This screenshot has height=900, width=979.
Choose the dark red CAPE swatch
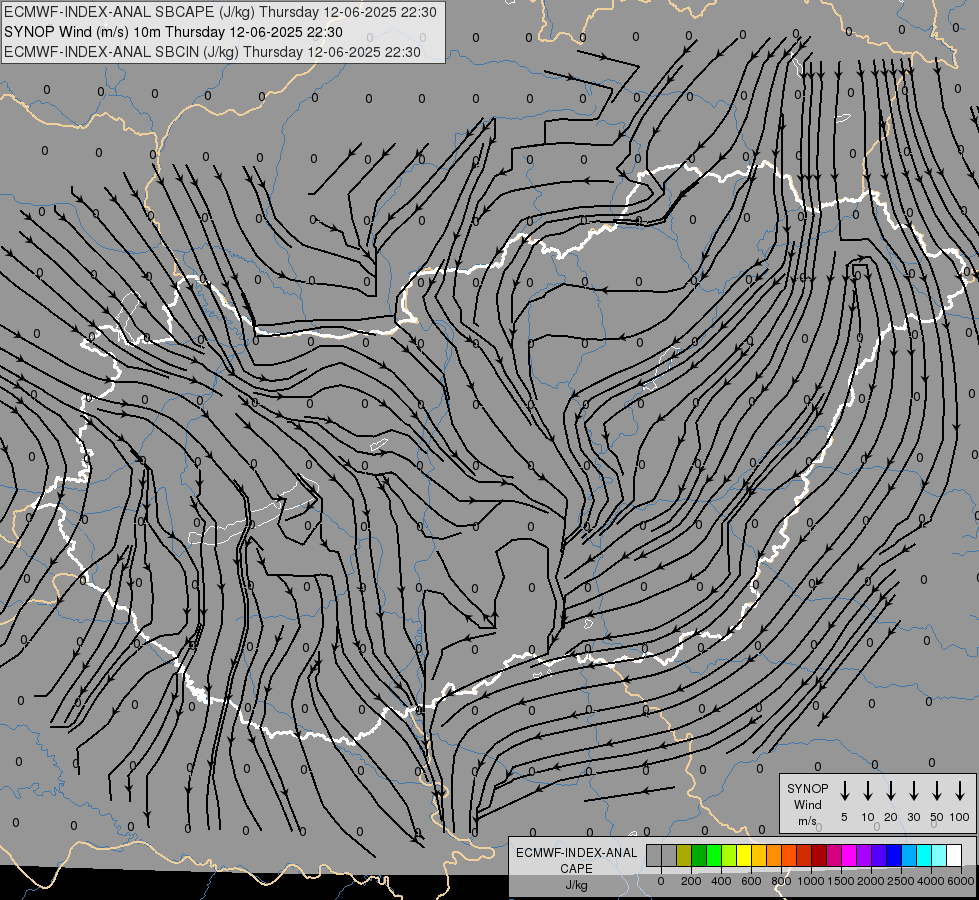pyautogui.click(x=819, y=855)
